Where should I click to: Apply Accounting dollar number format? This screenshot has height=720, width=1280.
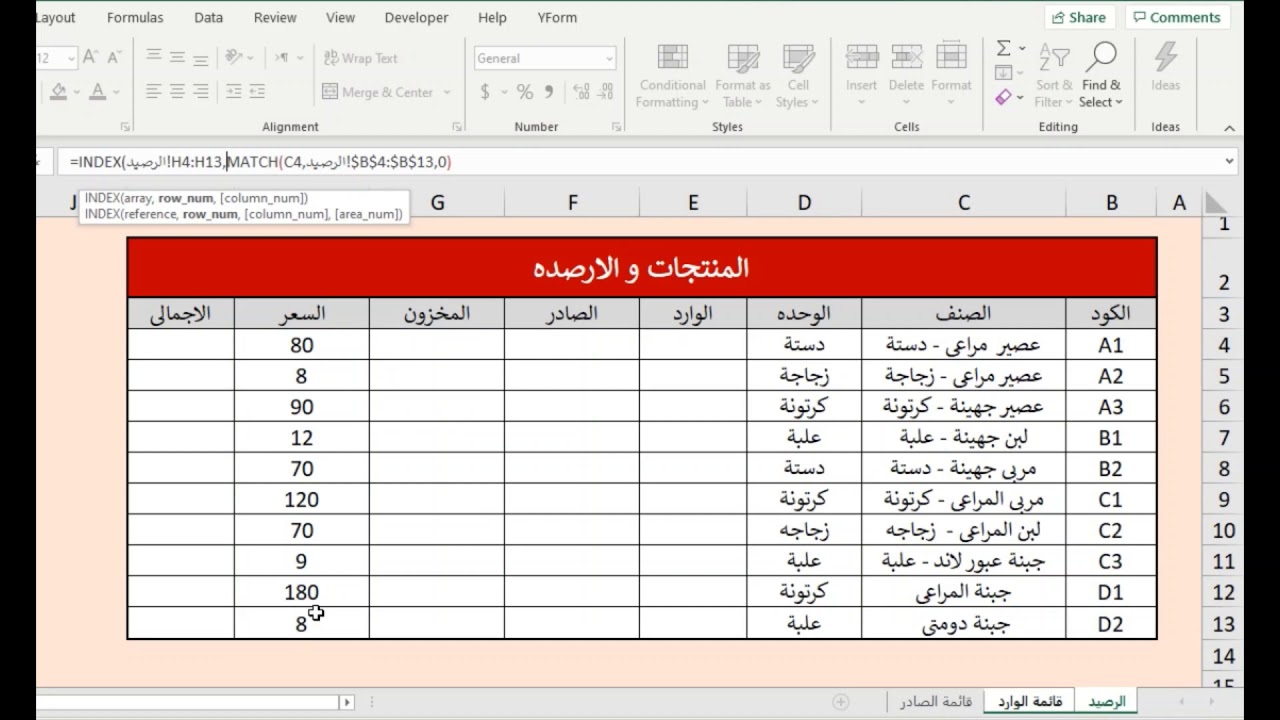(485, 92)
